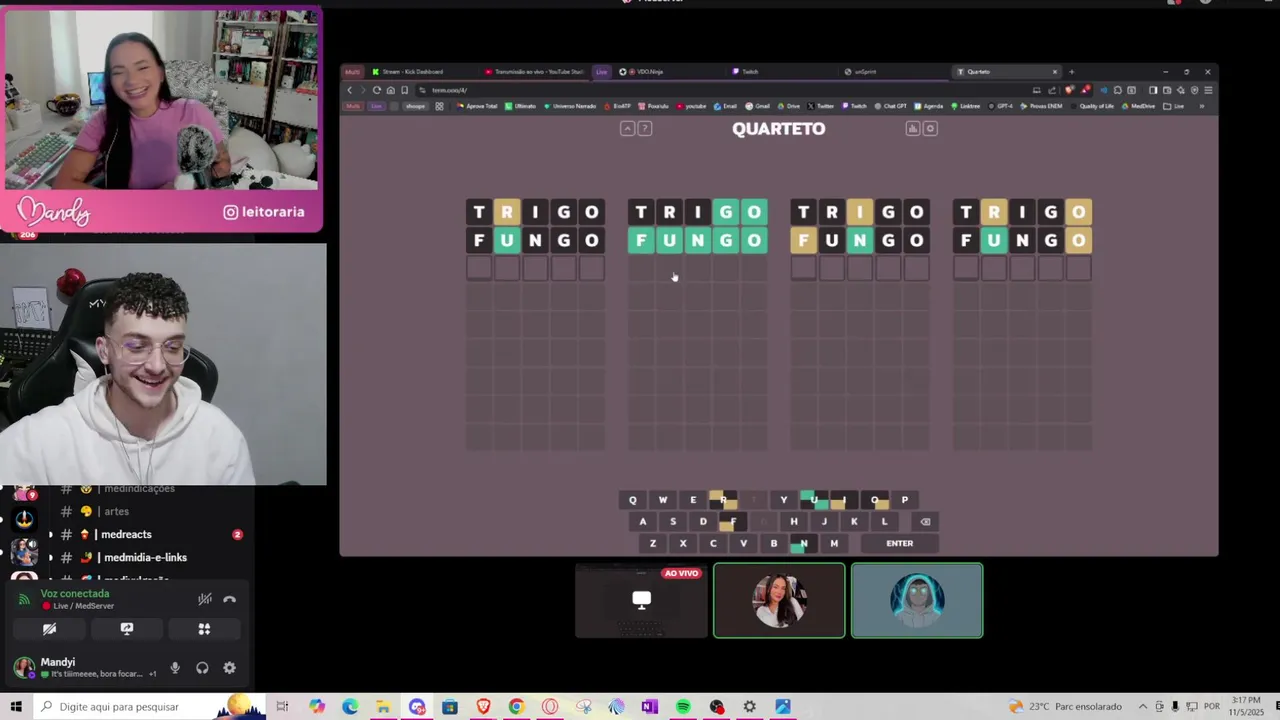Open the Quarteto statistics chart icon
This screenshot has width=1280, height=720.
912,128
